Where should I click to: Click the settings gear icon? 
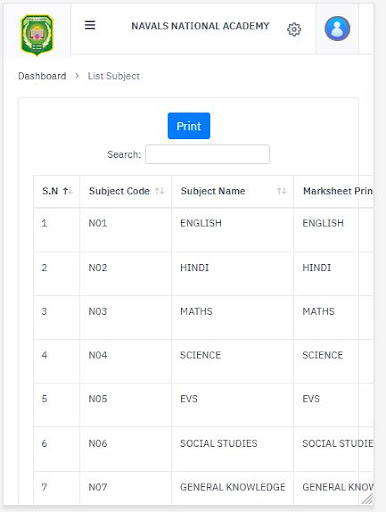coord(294,29)
